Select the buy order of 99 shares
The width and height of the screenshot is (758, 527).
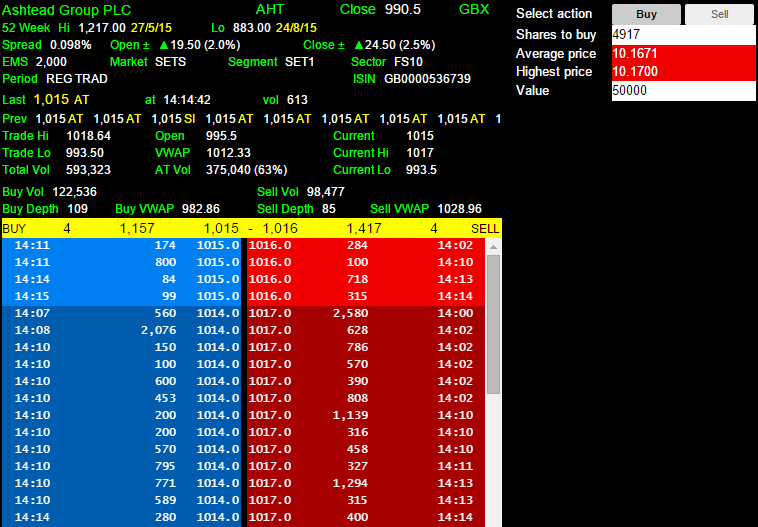tap(121, 296)
